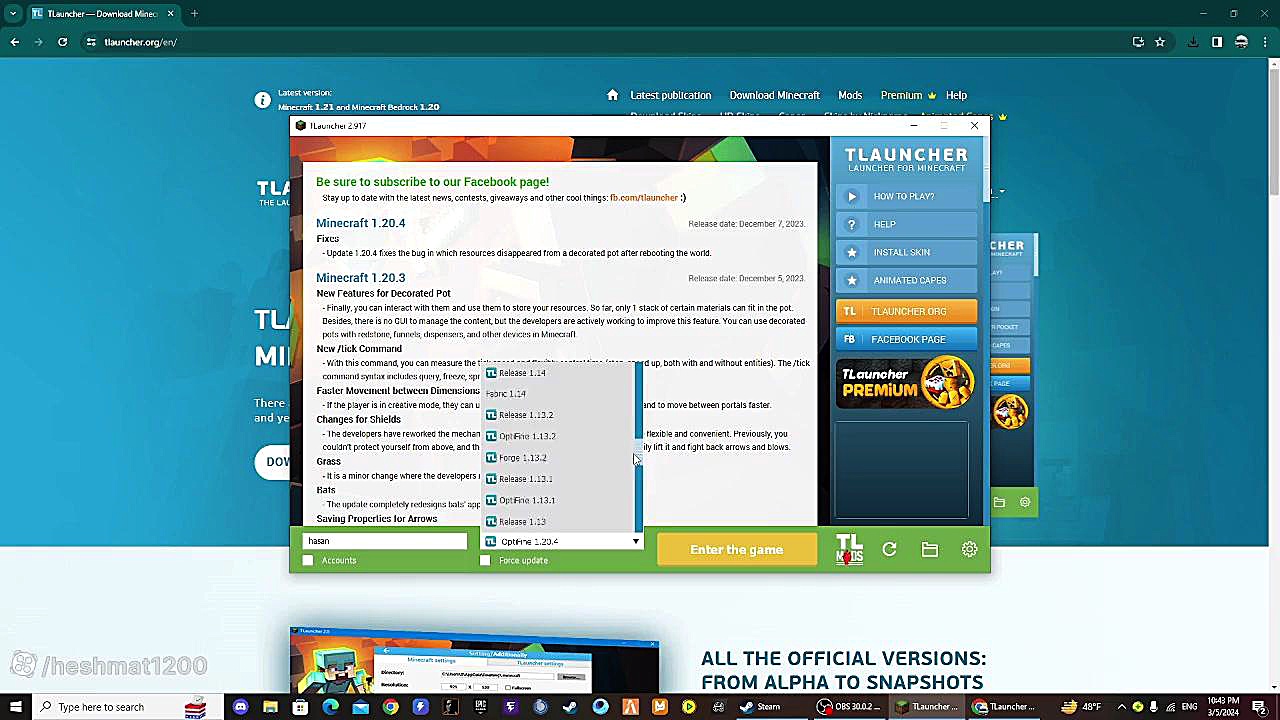Select Fabric 1.14 from the version list
The height and width of the screenshot is (720, 1280).
(x=558, y=394)
